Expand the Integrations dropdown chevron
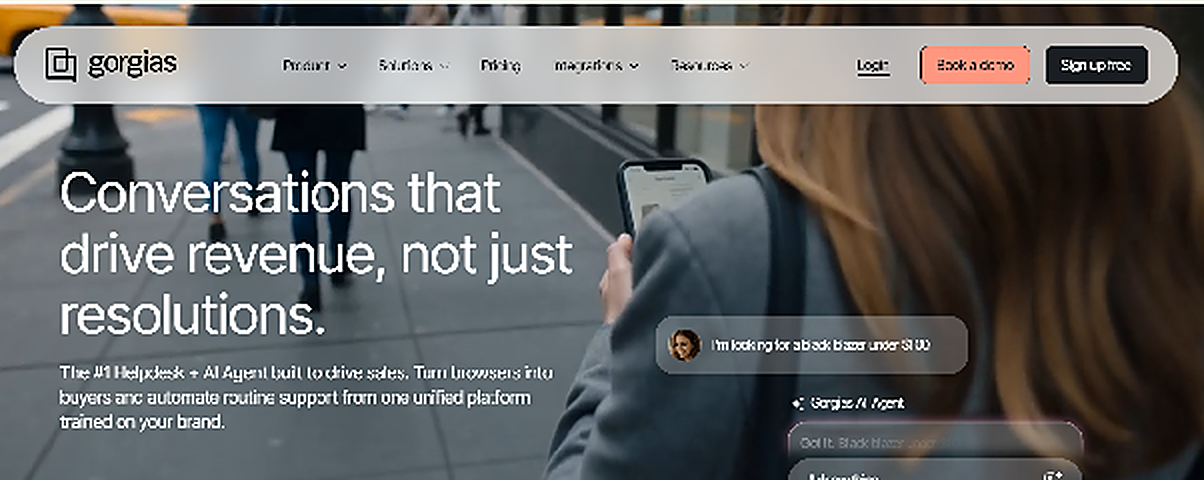1204x480 pixels. coord(634,66)
